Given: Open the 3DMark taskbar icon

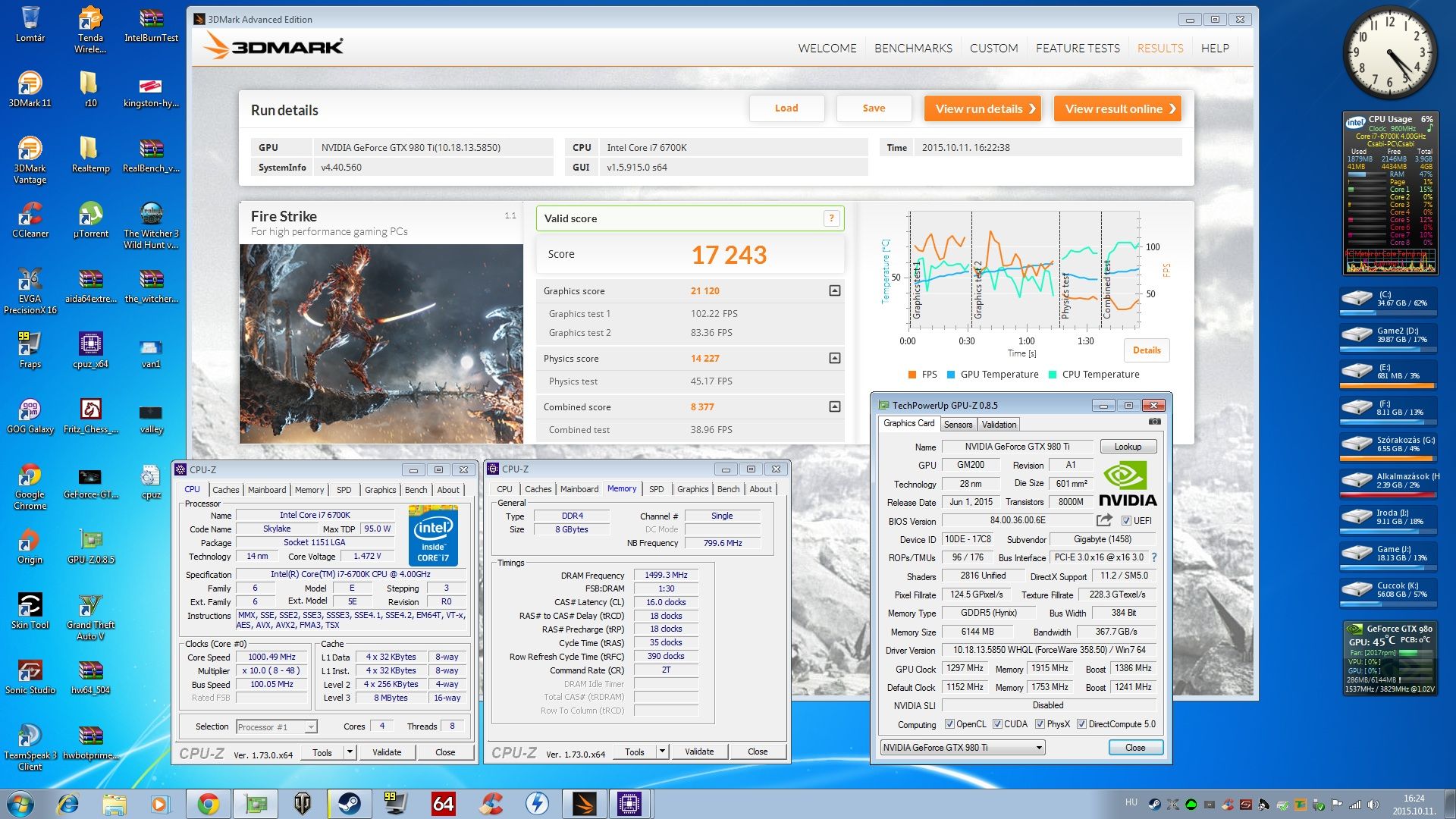Looking at the screenshot, I should click(x=584, y=804).
